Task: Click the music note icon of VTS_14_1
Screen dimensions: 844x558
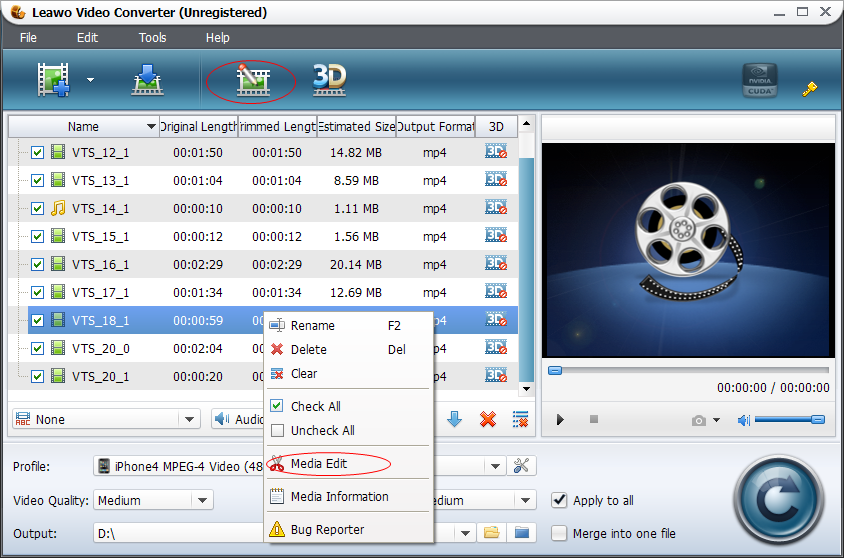Action: pos(58,208)
